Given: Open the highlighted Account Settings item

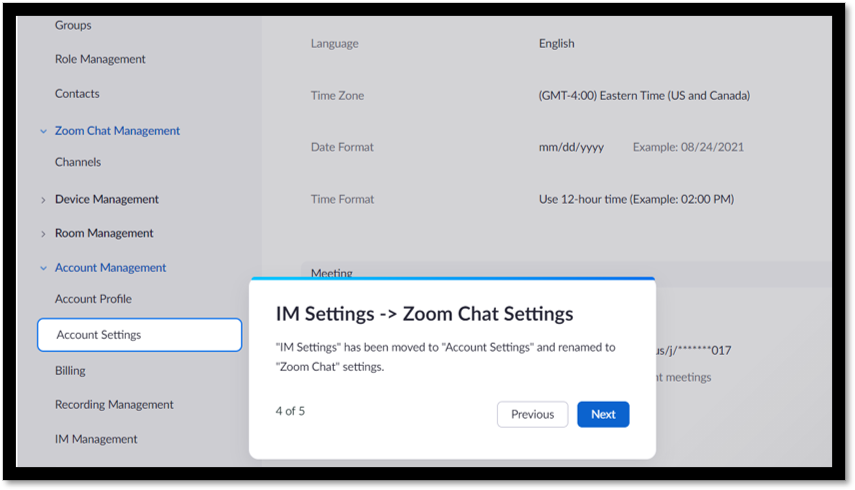Looking at the screenshot, I should tap(140, 335).
